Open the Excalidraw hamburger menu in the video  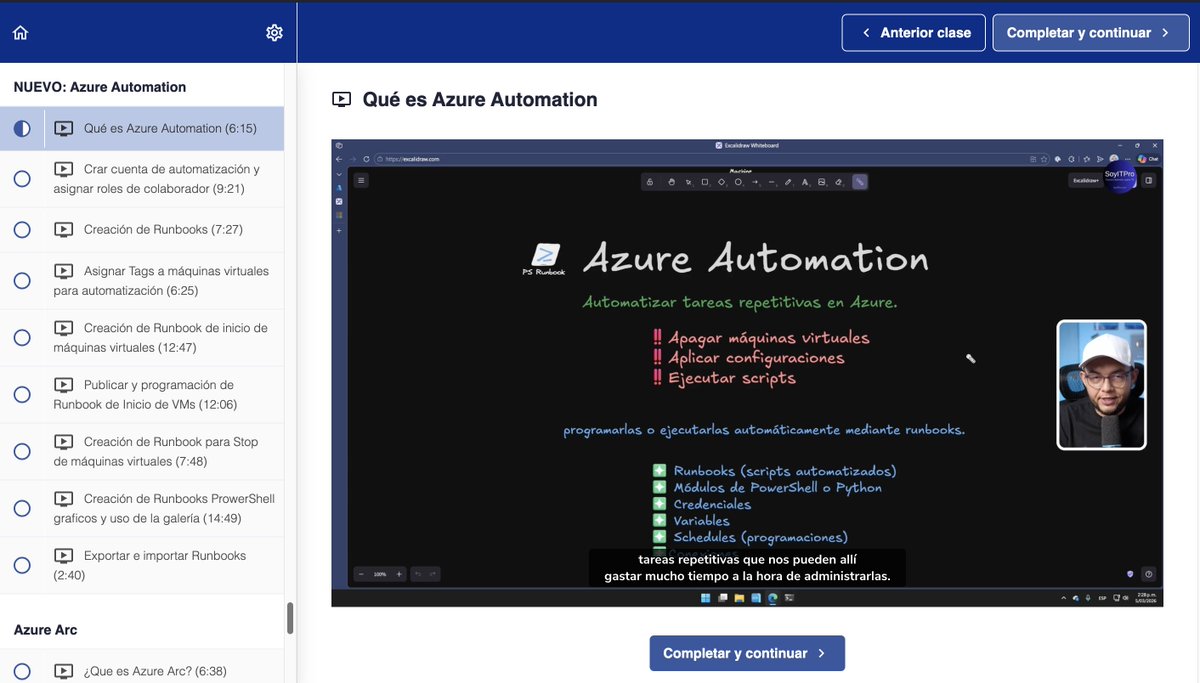pos(361,181)
